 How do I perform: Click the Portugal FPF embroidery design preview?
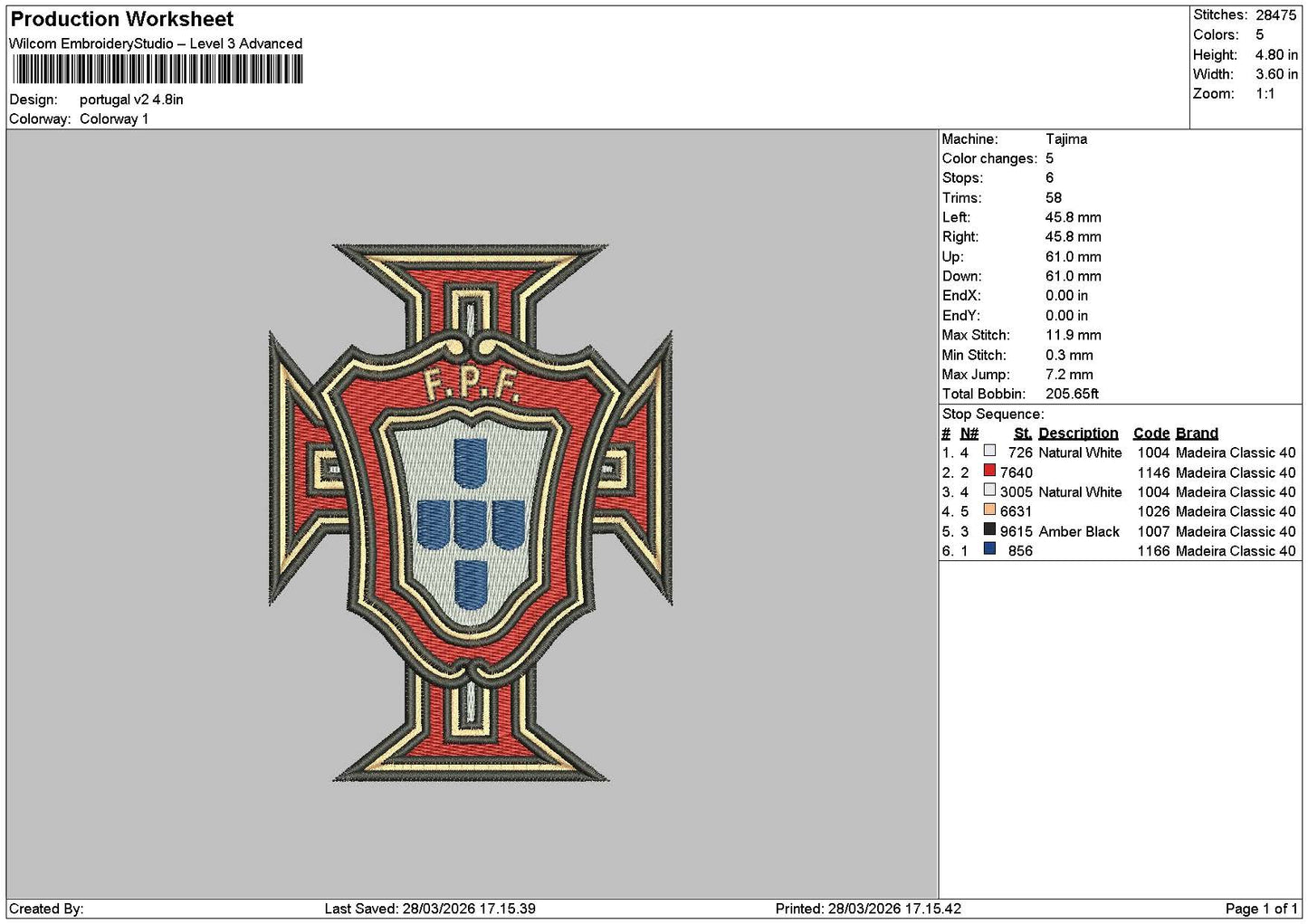471,512
